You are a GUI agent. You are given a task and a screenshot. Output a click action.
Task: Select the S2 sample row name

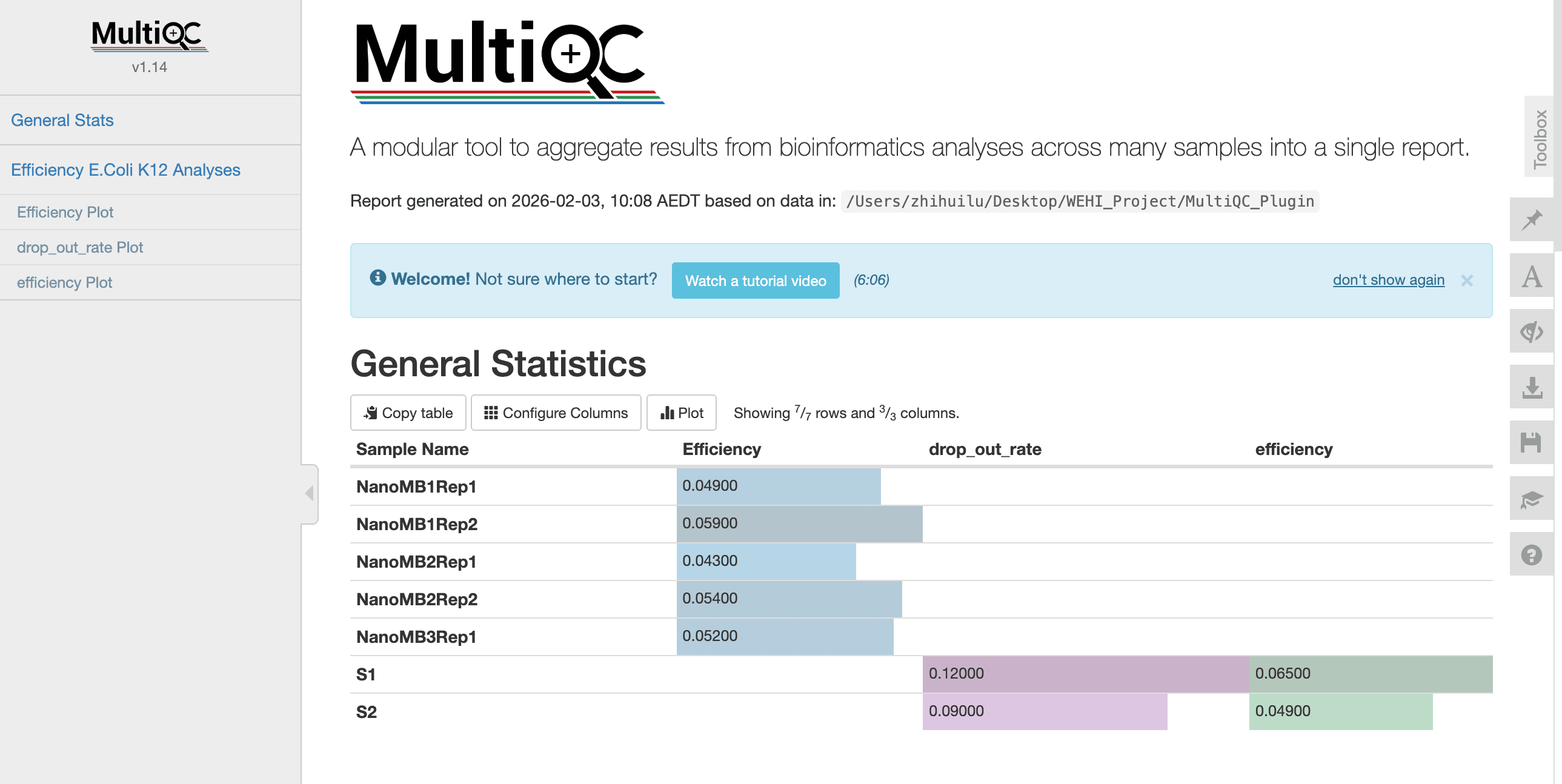pos(366,713)
